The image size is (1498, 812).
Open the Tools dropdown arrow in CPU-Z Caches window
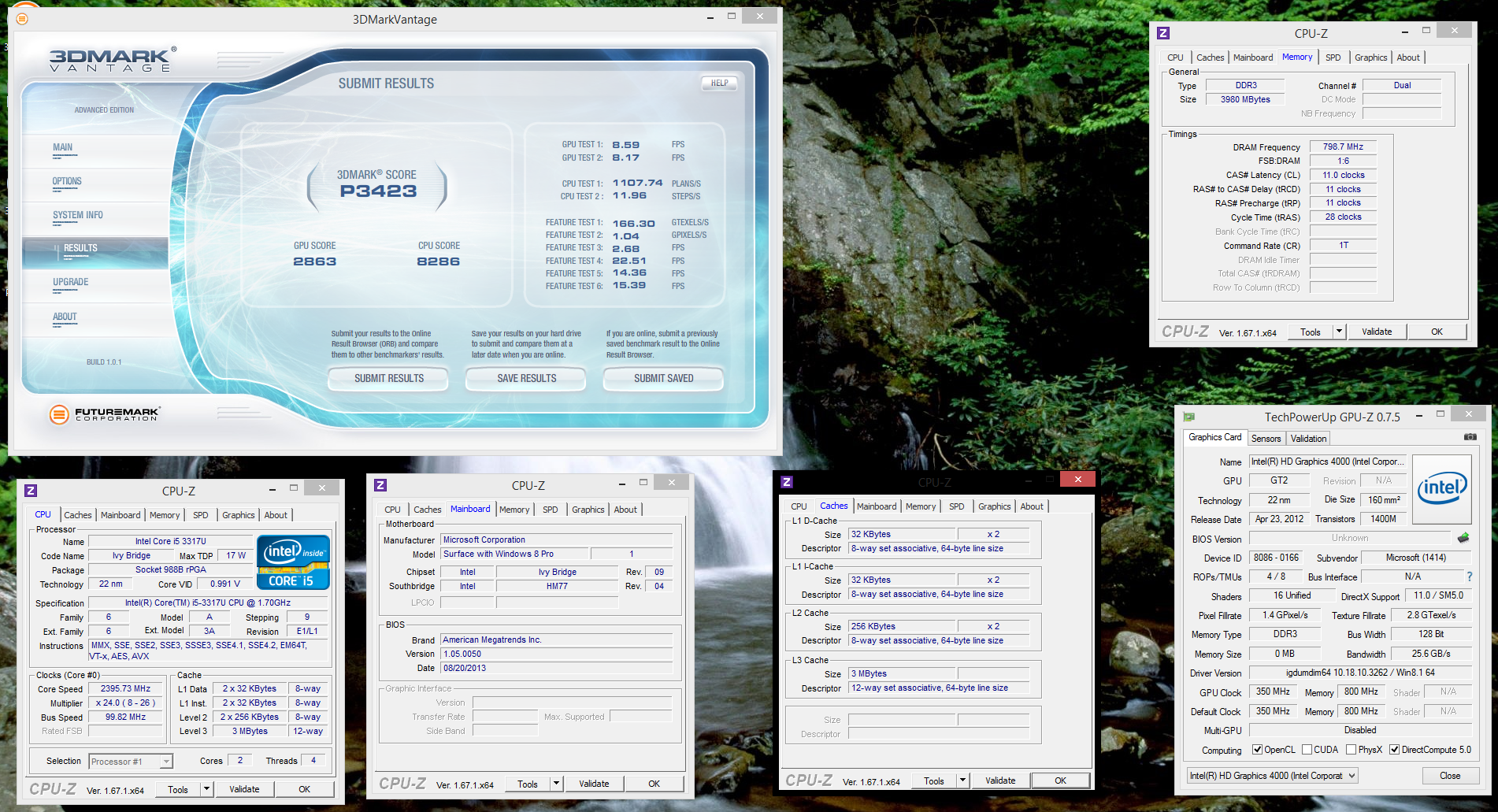coord(962,780)
